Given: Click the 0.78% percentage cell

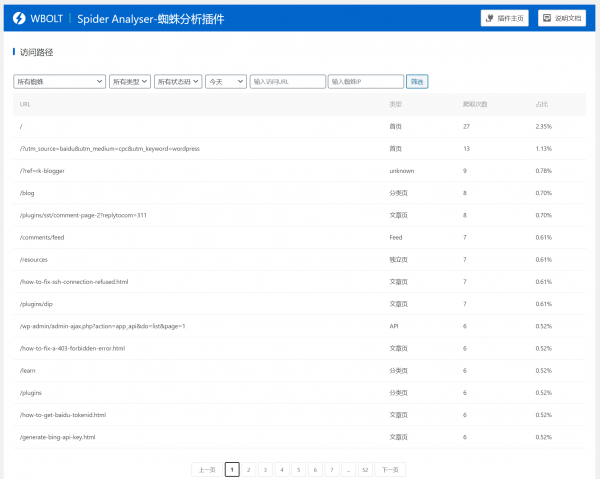Looking at the screenshot, I should [543, 171].
